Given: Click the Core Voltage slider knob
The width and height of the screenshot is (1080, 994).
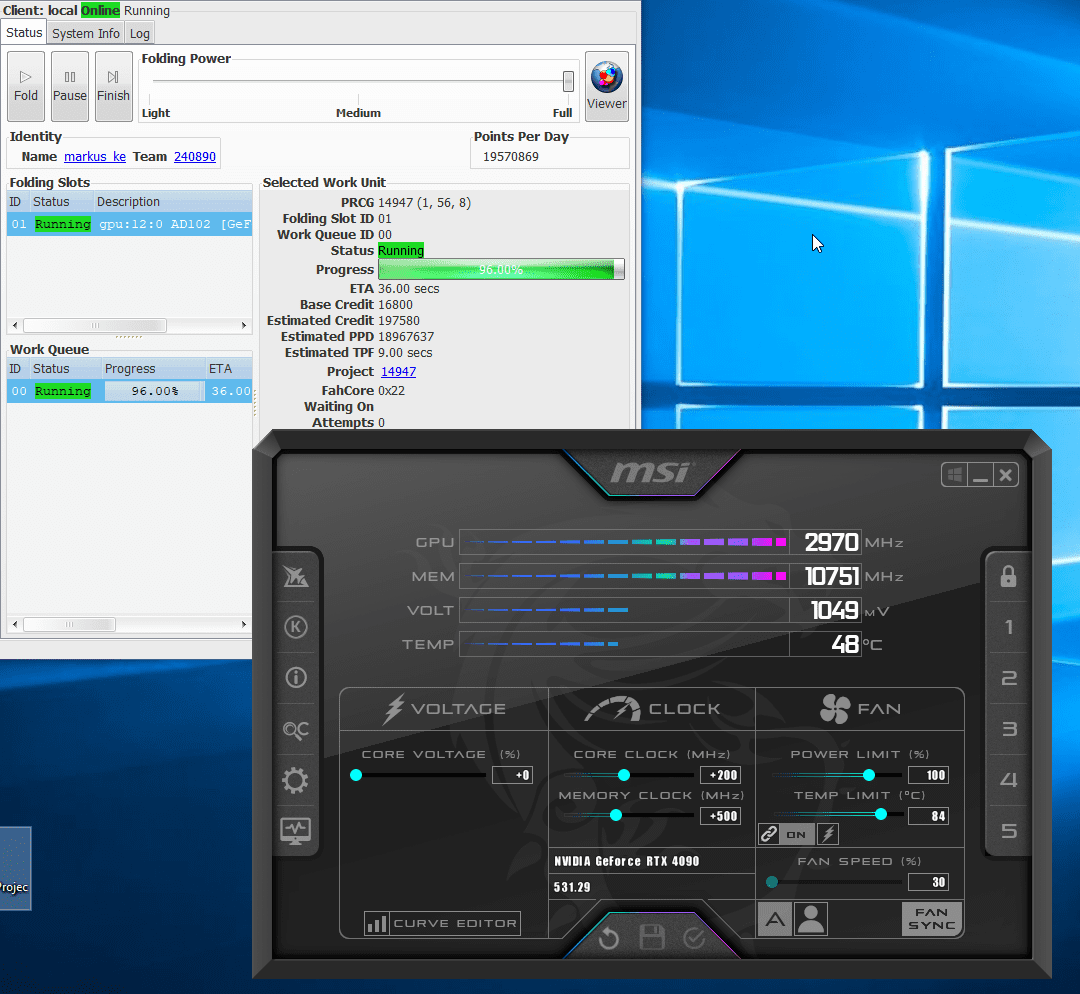Looking at the screenshot, I should [x=356, y=775].
